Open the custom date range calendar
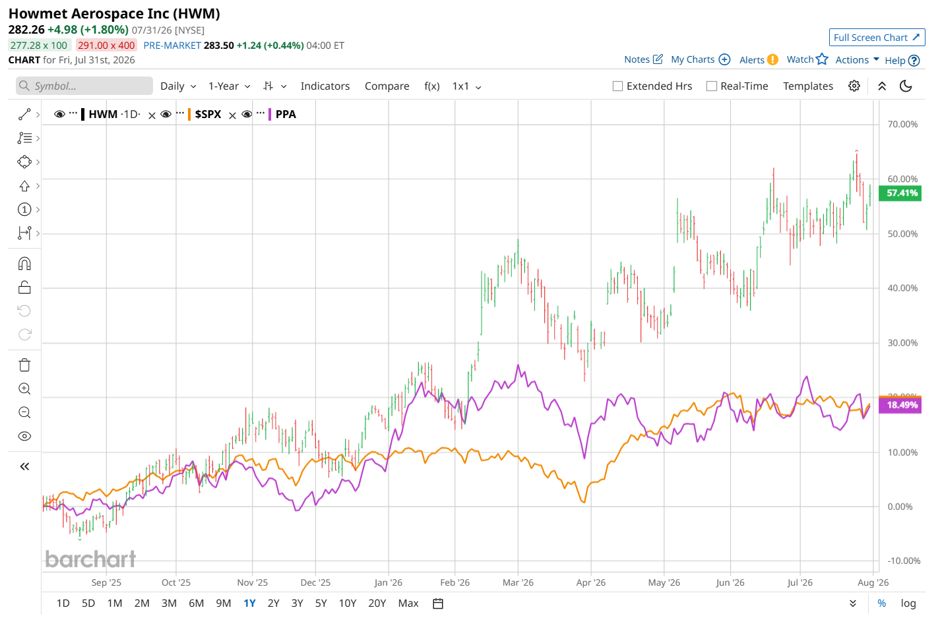The height and width of the screenshot is (618, 940). (438, 604)
